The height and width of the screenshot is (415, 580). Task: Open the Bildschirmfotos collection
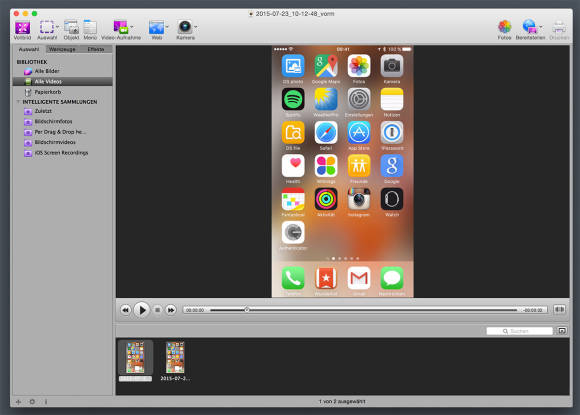[x=63, y=121]
